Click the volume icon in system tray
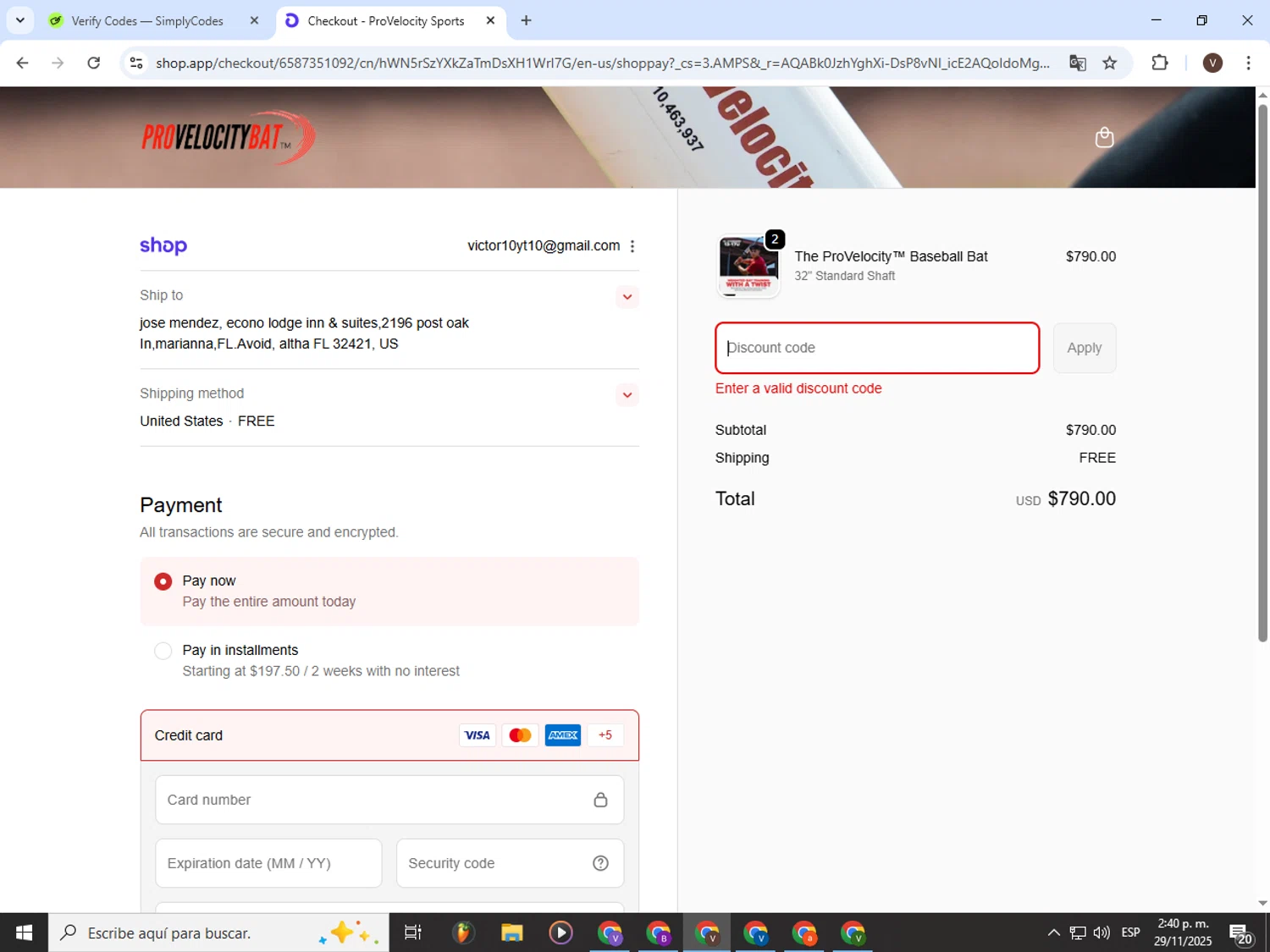The image size is (1270, 952). 1102,933
